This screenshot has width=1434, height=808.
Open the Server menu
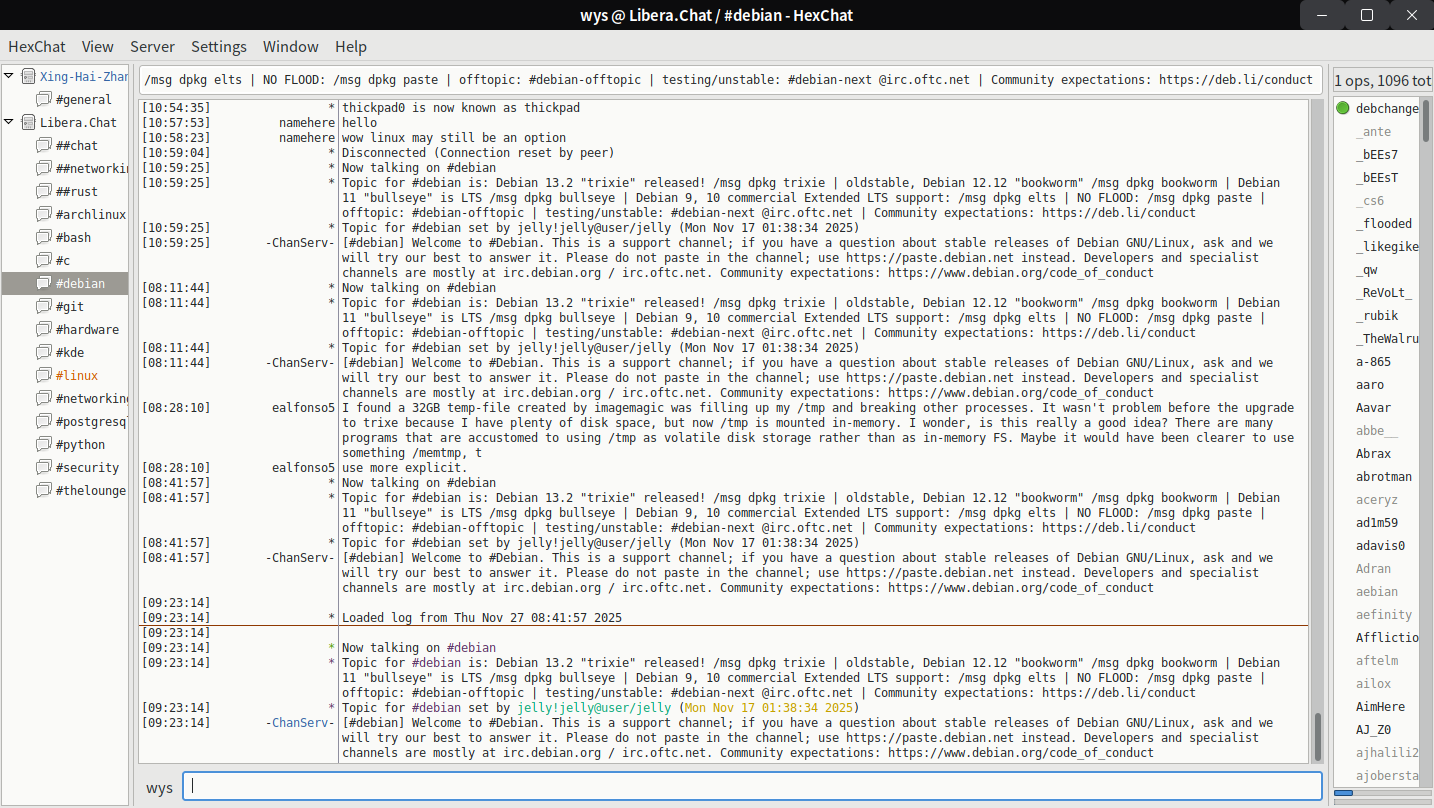point(152,47)
